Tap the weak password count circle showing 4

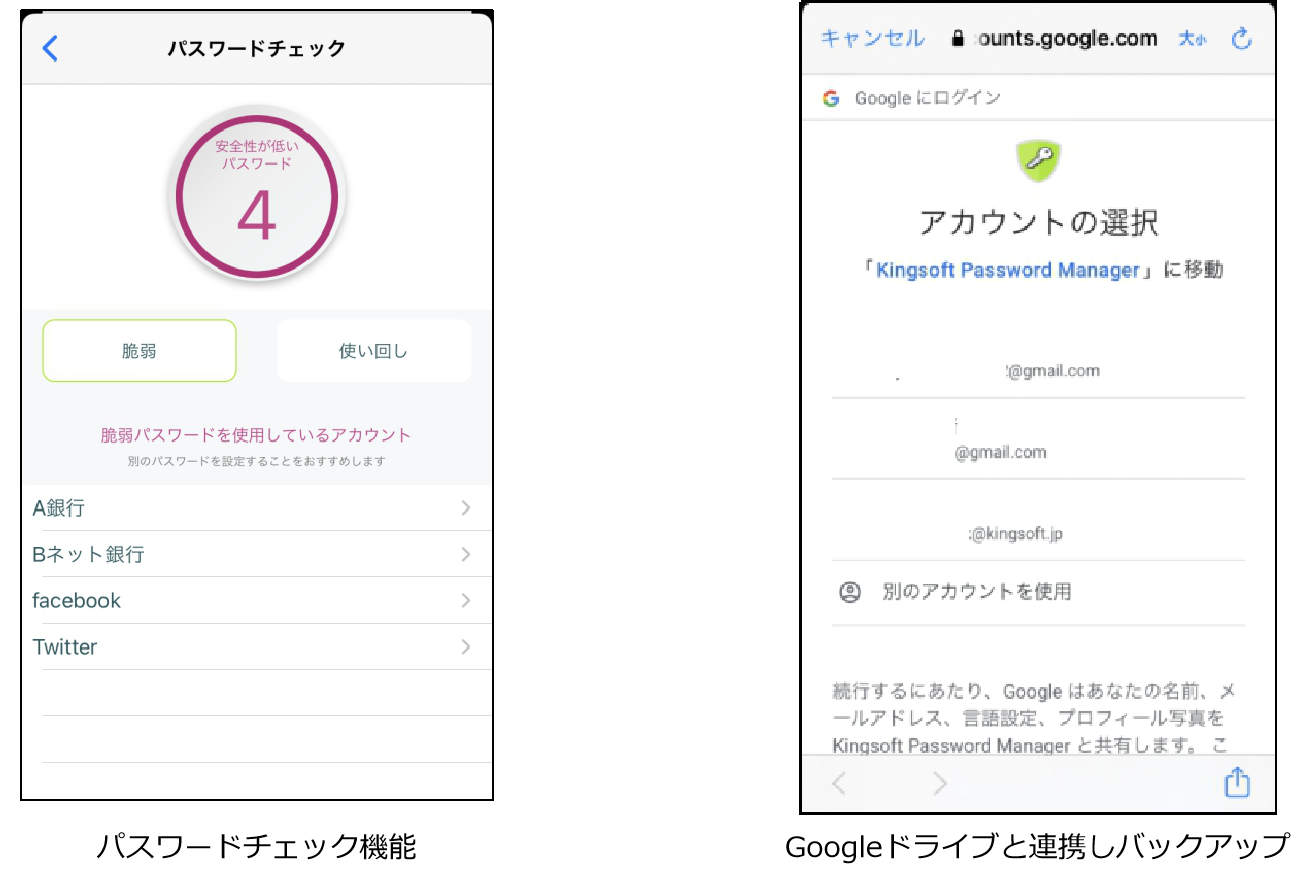(x=257, y=194)
